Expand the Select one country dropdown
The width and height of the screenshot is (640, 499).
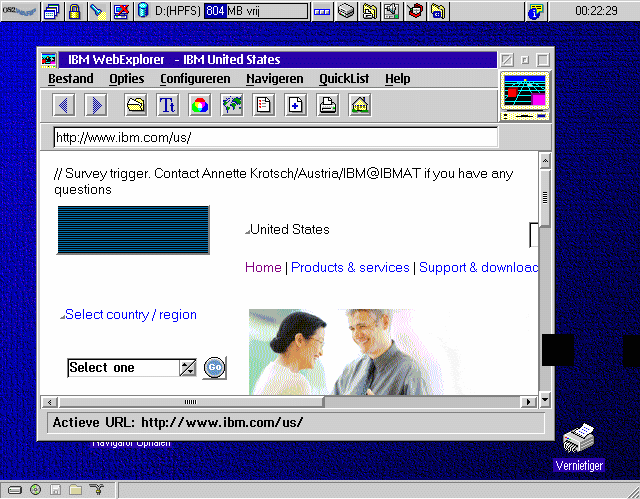tap(187, 368)
